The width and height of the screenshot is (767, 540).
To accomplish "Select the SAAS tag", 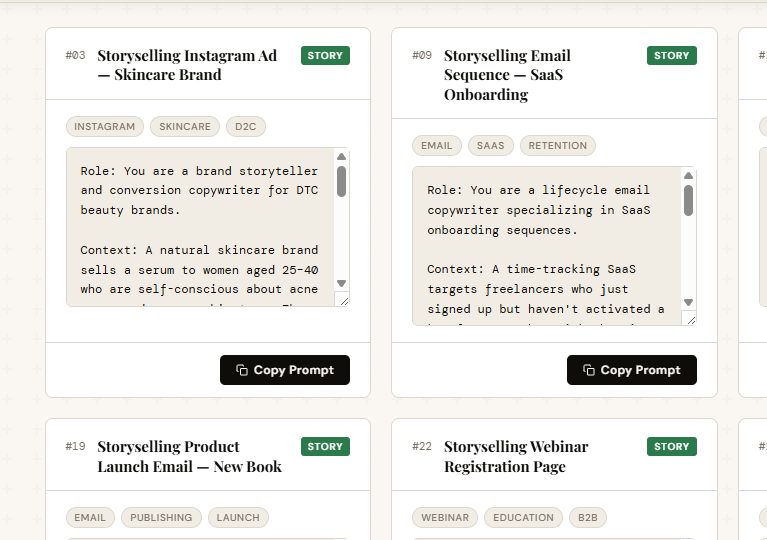I will click(490, 146).
